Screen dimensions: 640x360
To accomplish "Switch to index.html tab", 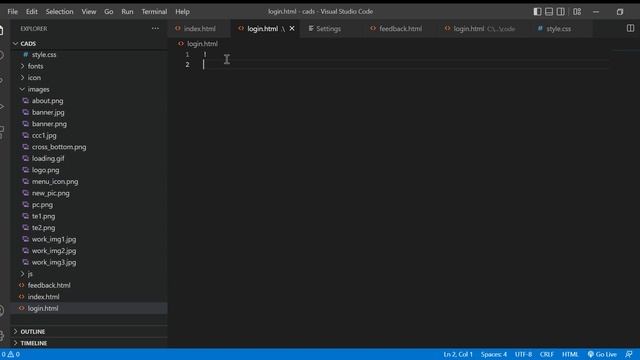I will click(x=199, y=29).
